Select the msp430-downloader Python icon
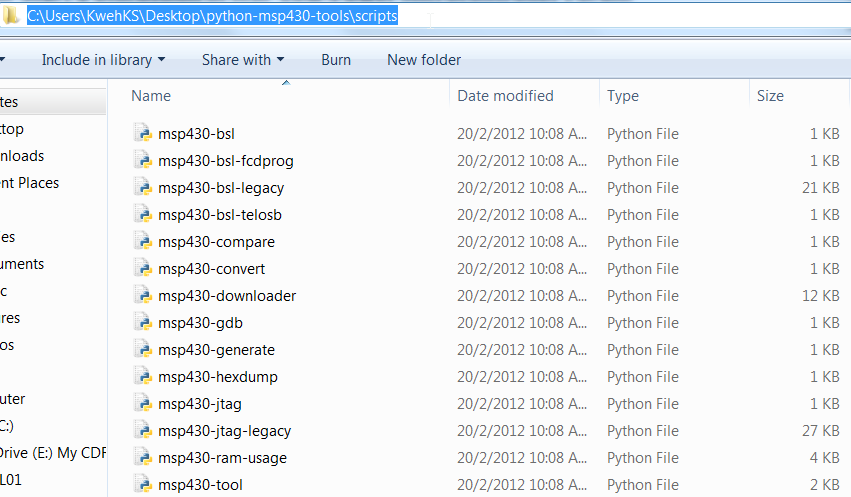 point(141,296)
